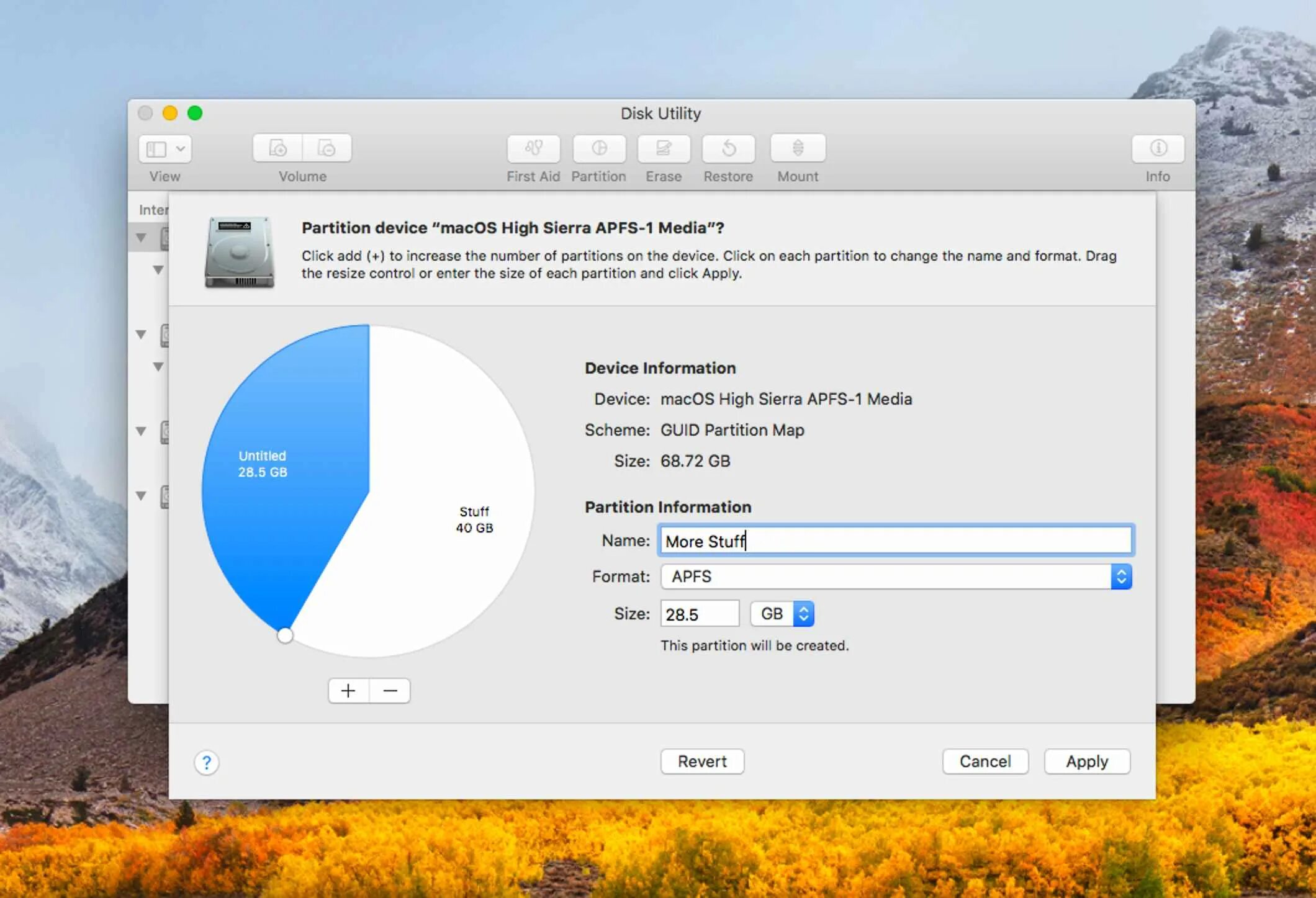Click the partition Name text field
Viewport: 1316px width, 898px height.
click(x=896, y=541)
